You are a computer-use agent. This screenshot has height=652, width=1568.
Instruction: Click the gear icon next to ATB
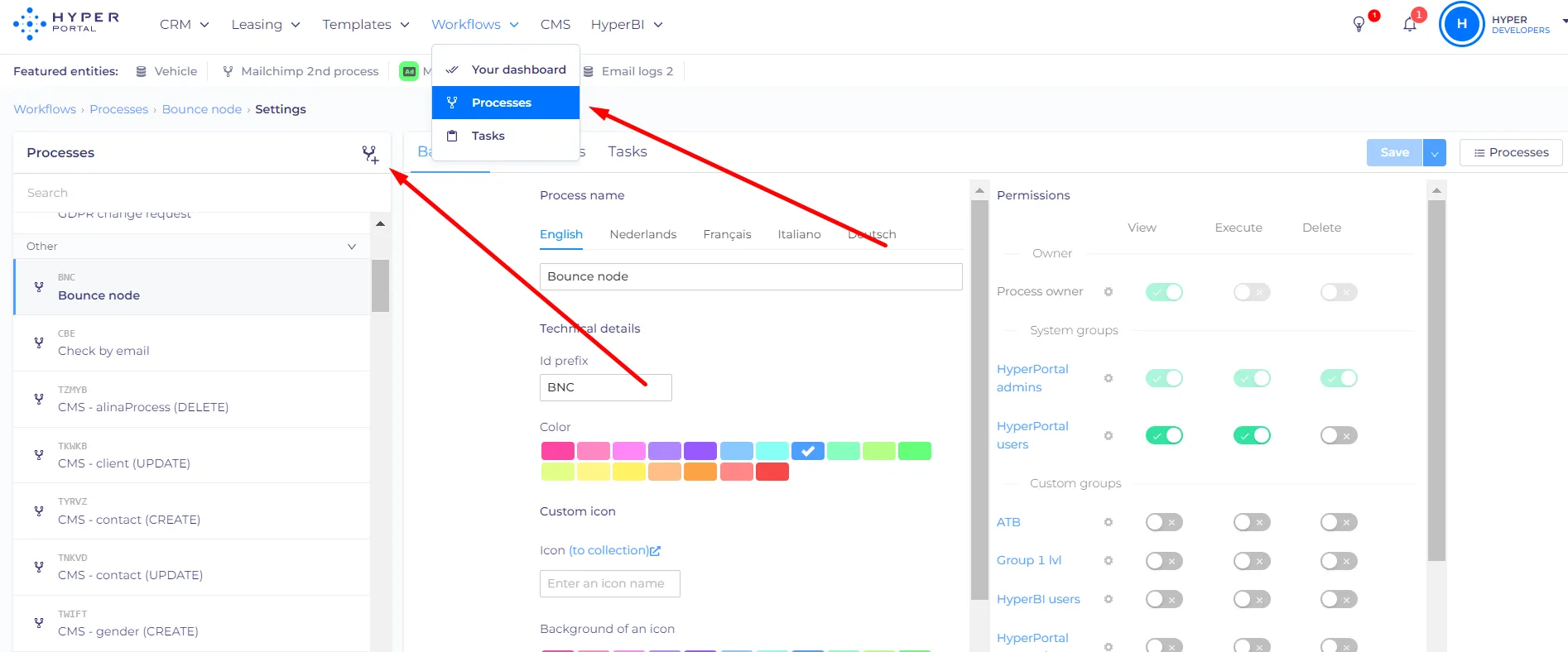click(1109, 522)
